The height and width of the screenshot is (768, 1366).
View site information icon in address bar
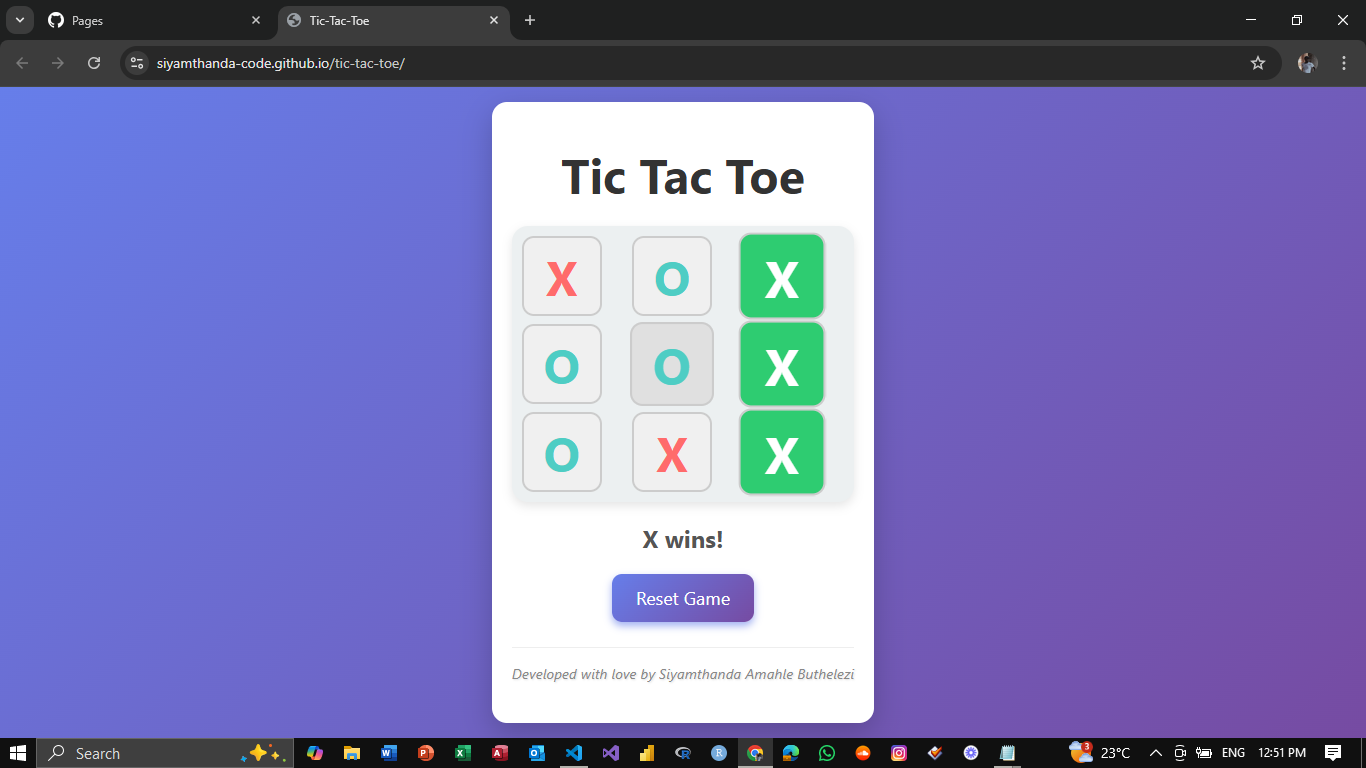click(x=137, y=63)
